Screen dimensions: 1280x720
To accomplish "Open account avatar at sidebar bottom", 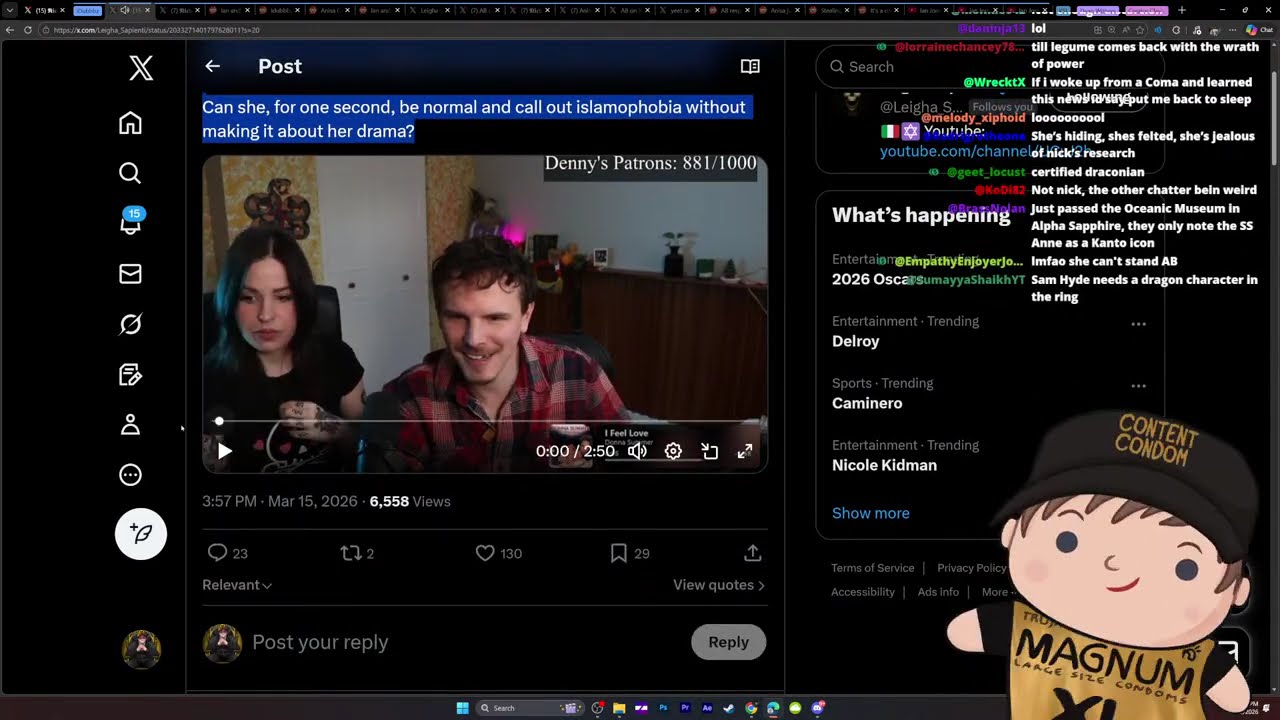I will [141, 649].
